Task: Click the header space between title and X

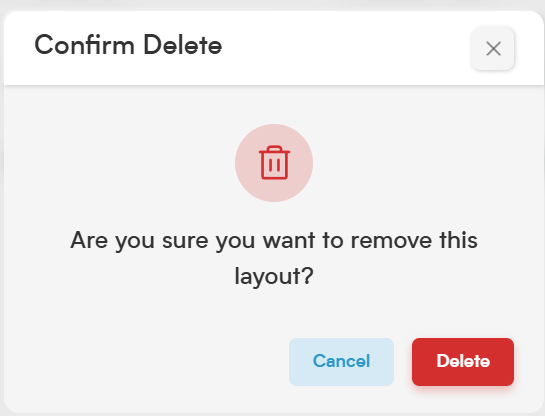Action: (x=348, y=48)
